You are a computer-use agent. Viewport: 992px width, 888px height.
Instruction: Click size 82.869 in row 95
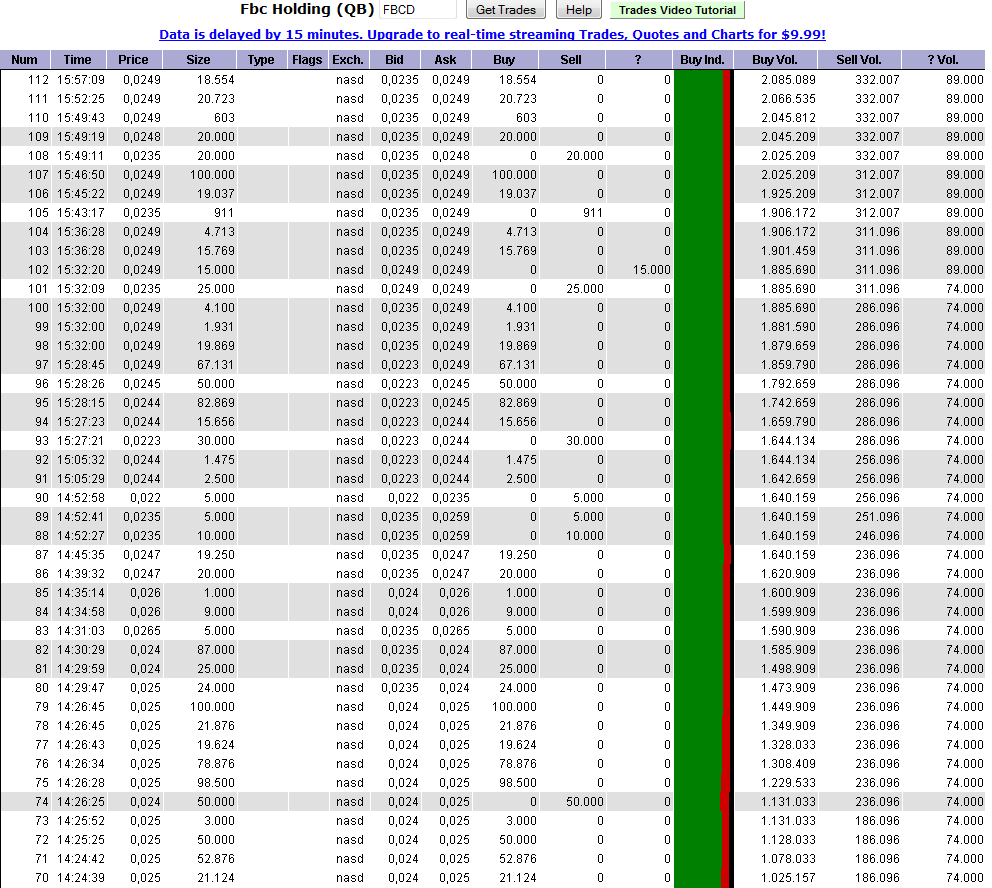(216, 402)
